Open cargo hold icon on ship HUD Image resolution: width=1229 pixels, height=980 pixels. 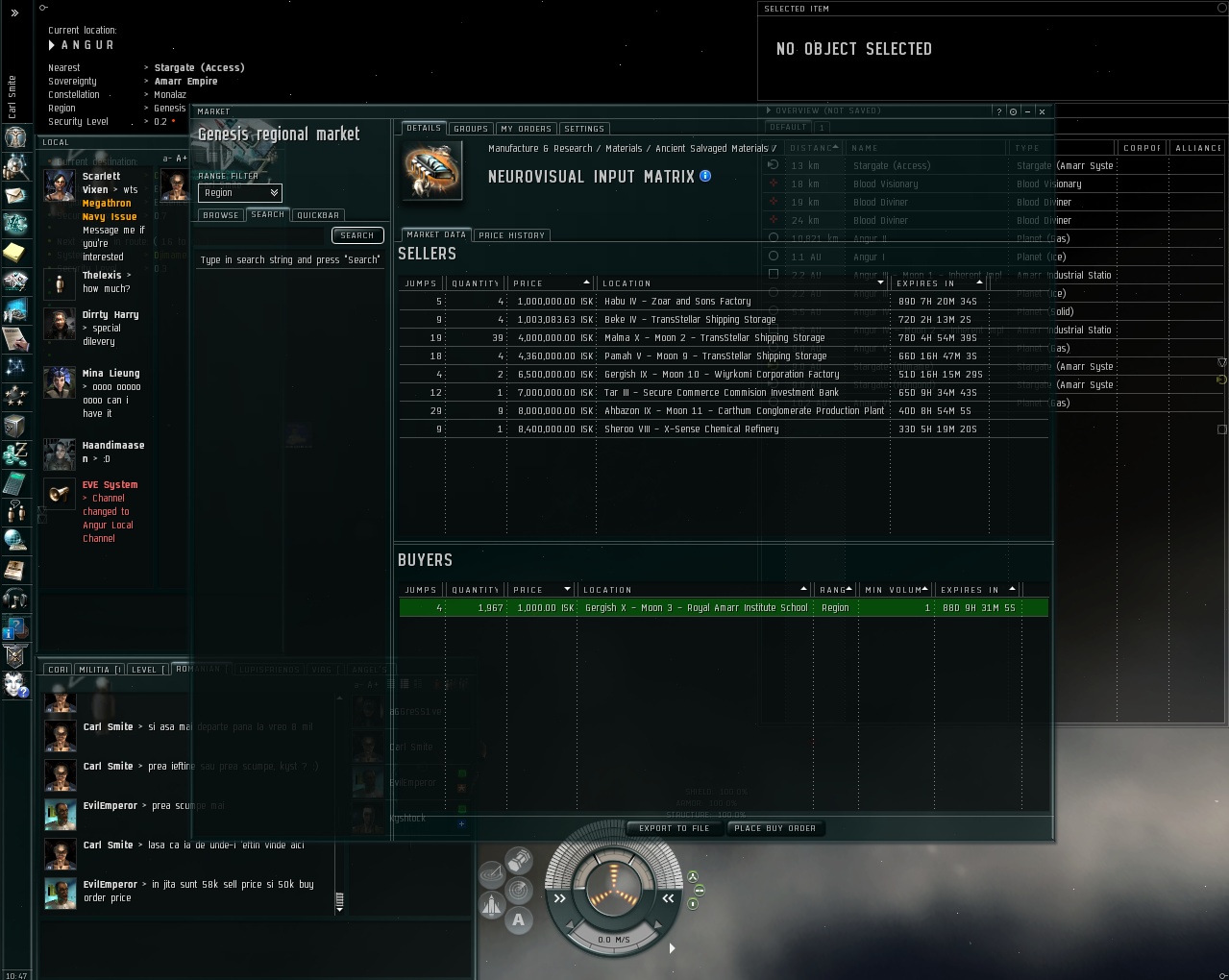[520, 859]
